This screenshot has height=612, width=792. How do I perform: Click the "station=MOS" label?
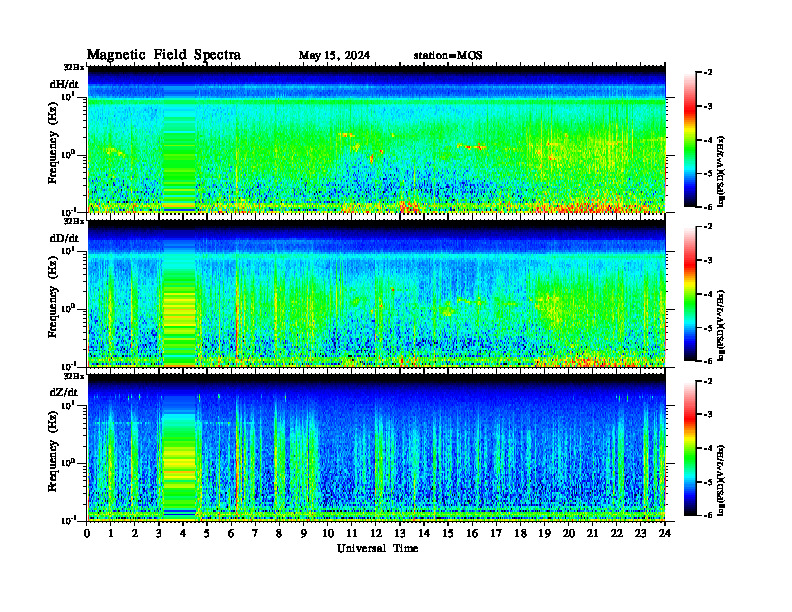tap(448, 55)
